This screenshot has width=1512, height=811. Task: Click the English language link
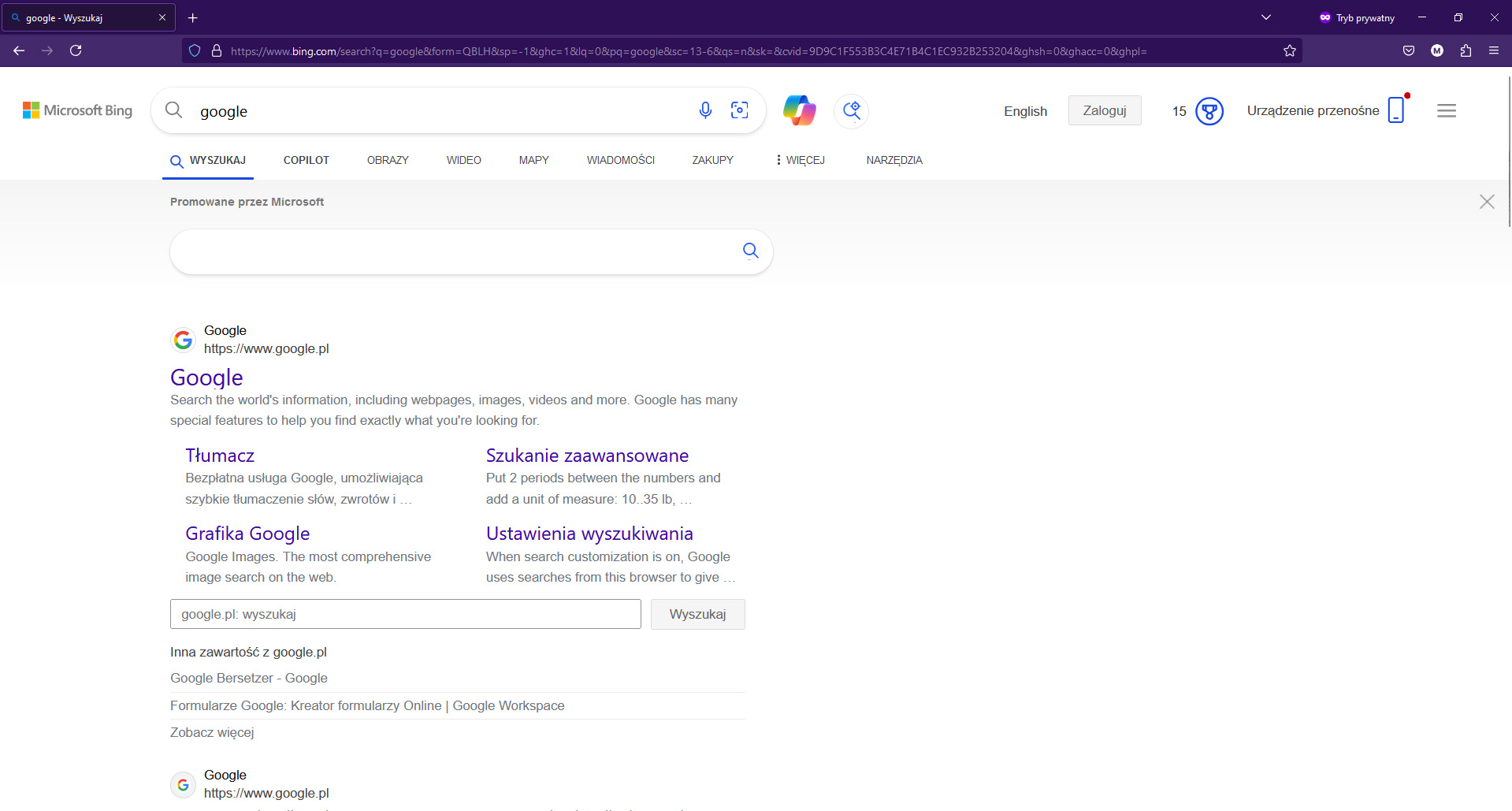[1025, 111]
